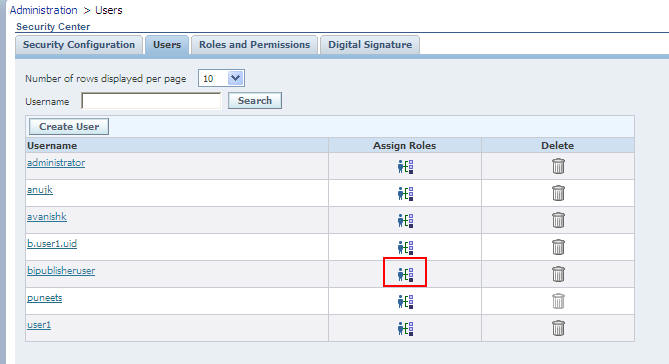Open the puneets user link
669x364 pixels.
point(44,297)
